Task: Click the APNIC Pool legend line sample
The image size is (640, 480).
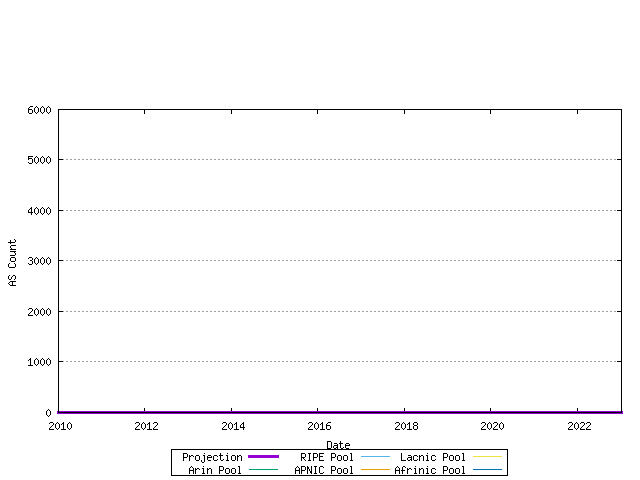Action: coord(375,470)
